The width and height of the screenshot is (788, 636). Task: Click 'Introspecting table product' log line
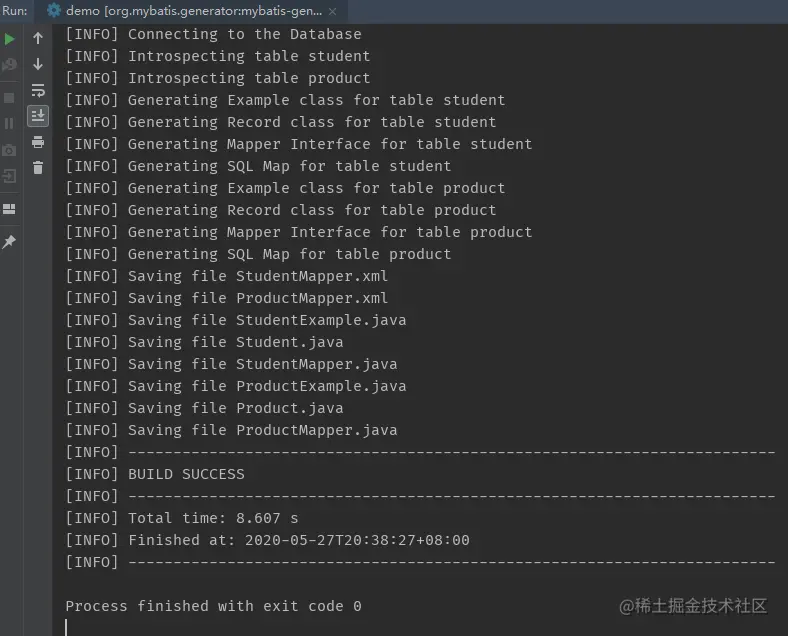(x=218, y=78)
